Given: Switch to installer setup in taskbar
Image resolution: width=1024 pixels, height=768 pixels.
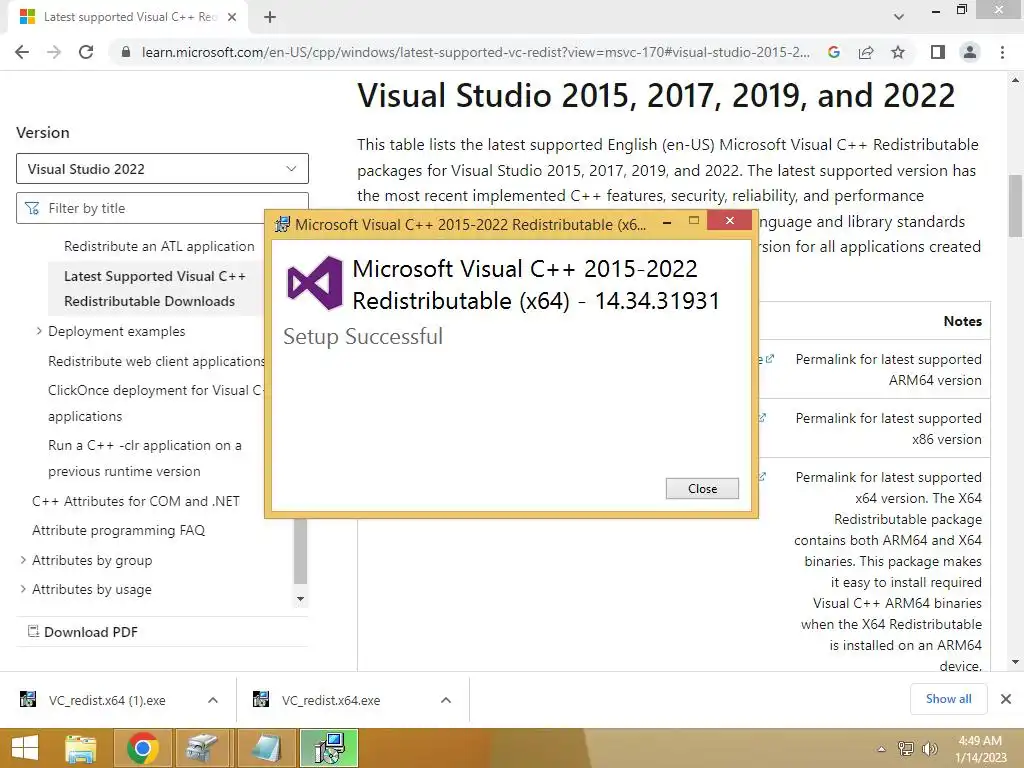Looking at the screenshot, I should click(329, 748).
